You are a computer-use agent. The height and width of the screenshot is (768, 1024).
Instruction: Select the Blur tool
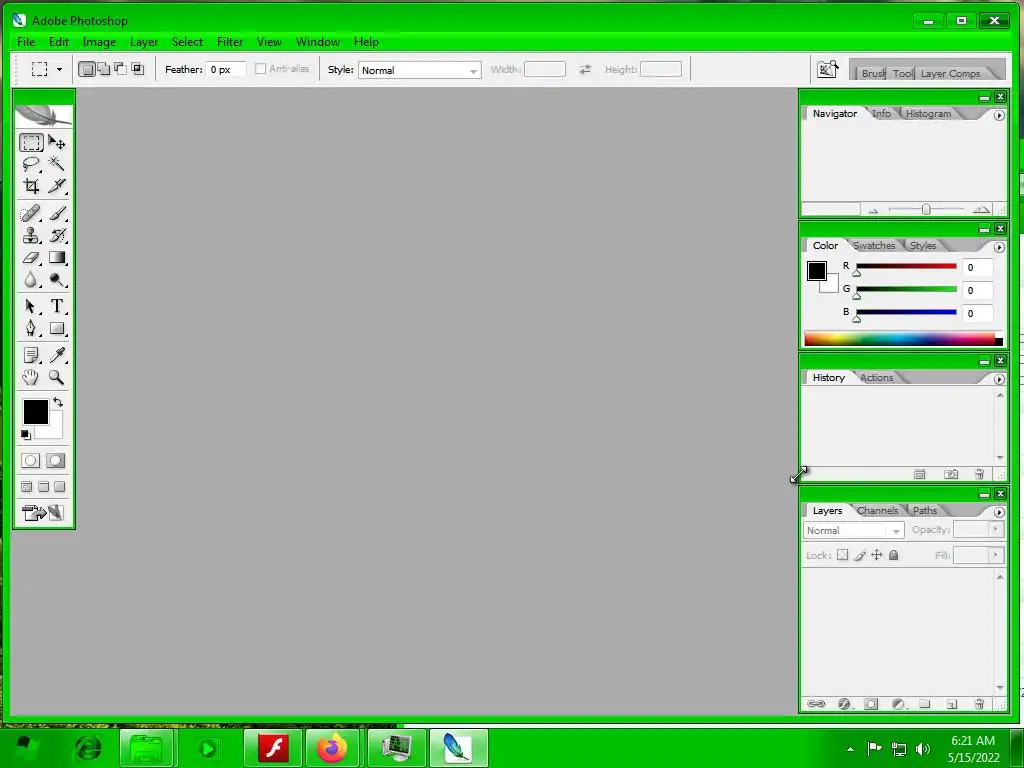pyautogui.click(x=31, y=280)
